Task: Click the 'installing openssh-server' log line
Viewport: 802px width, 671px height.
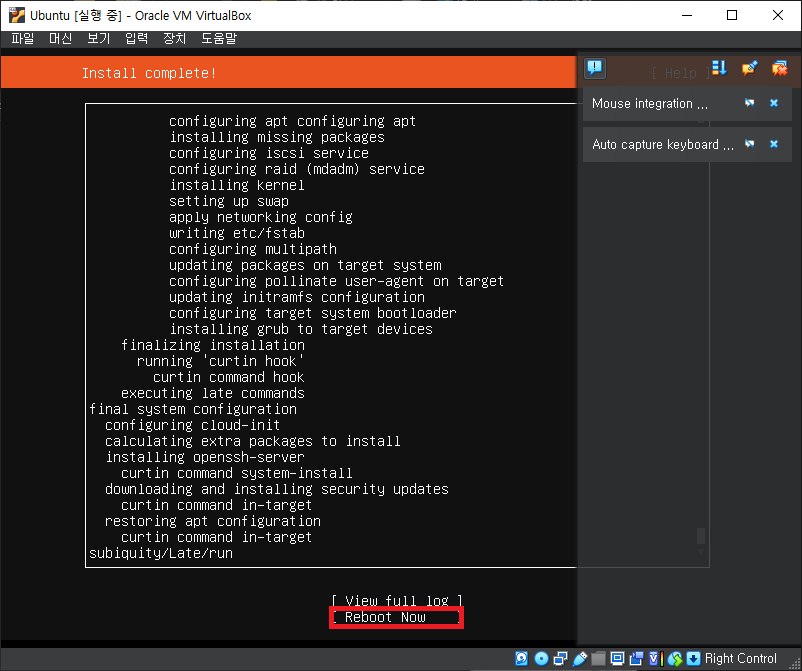Action: point(205,457)
